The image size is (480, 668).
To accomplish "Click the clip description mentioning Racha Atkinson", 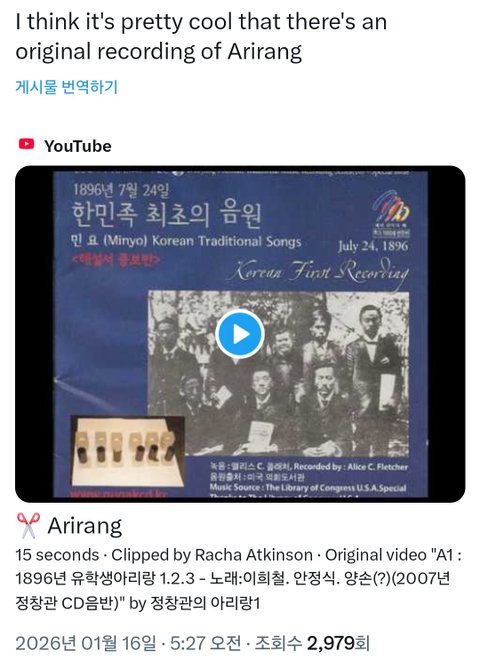I will (239, 579).
